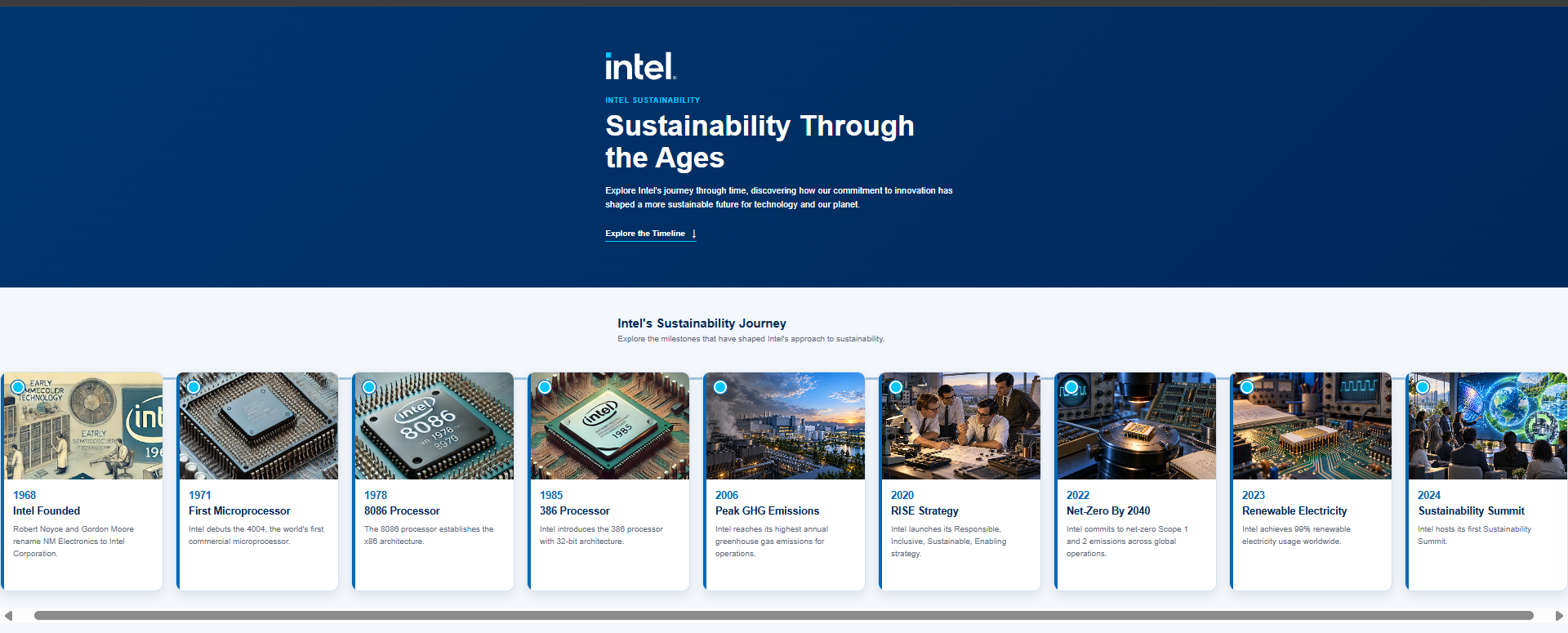
Task: Select the 1971 timeline marker dot
Action: [x=194, y=387]
